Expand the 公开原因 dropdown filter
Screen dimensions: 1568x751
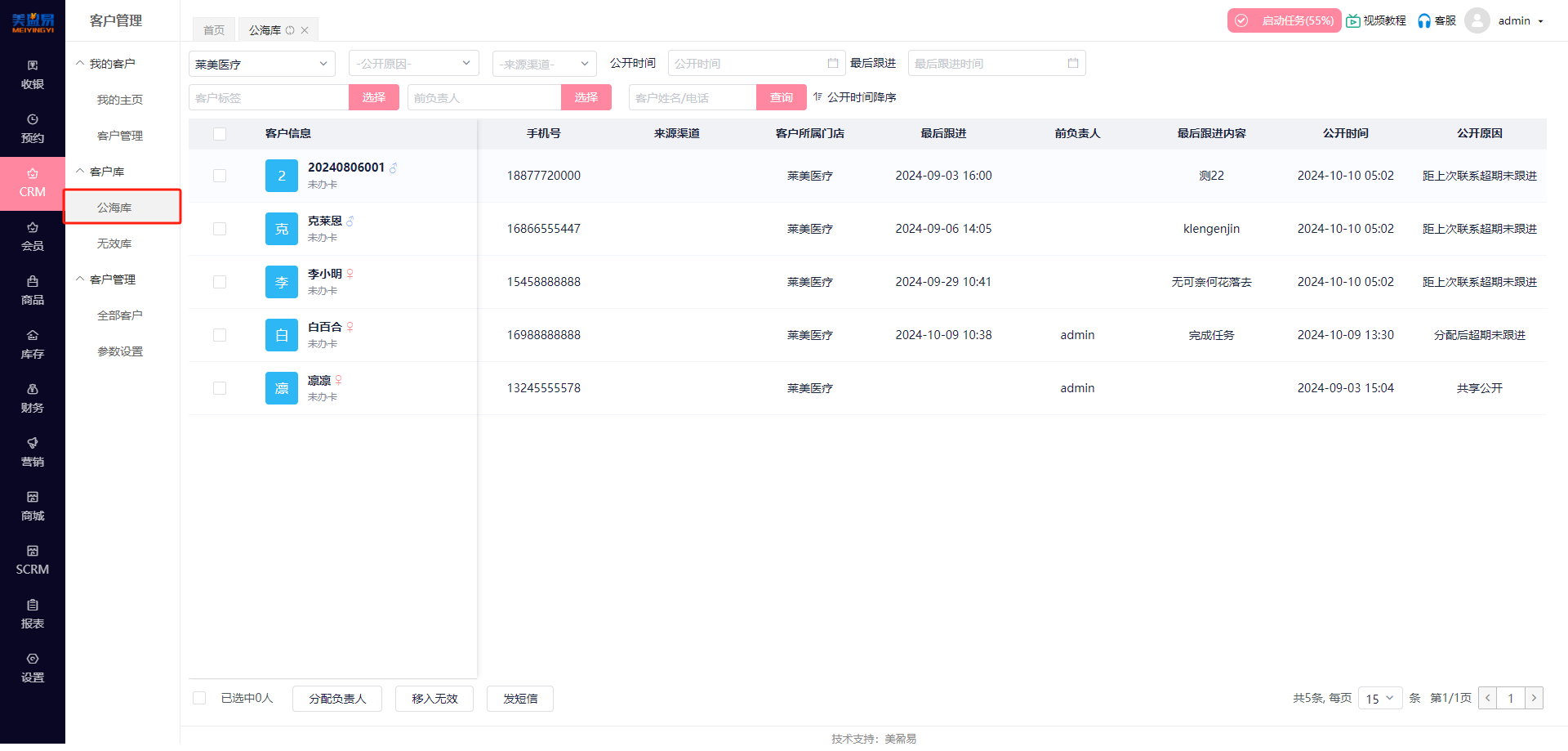point(413,64)
